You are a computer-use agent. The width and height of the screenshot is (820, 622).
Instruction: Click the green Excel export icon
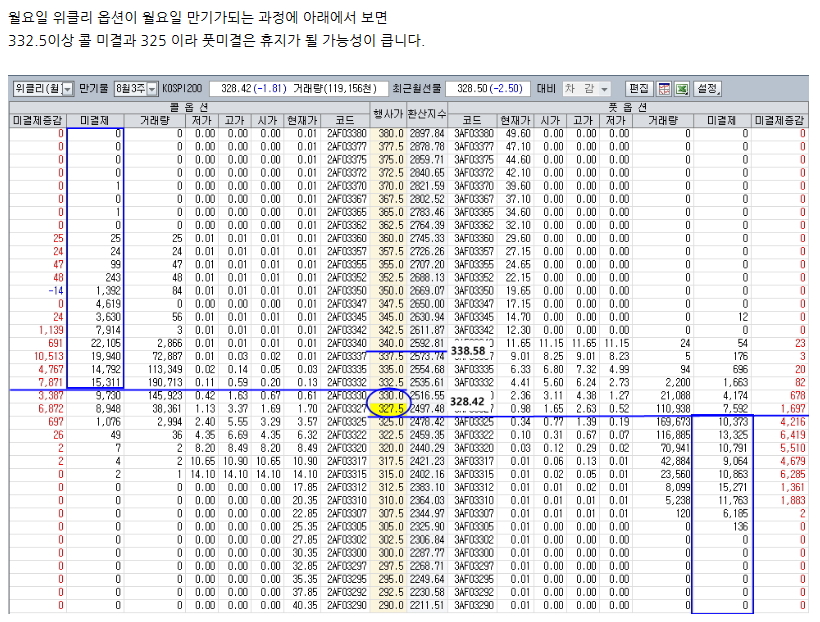(681, 89)
